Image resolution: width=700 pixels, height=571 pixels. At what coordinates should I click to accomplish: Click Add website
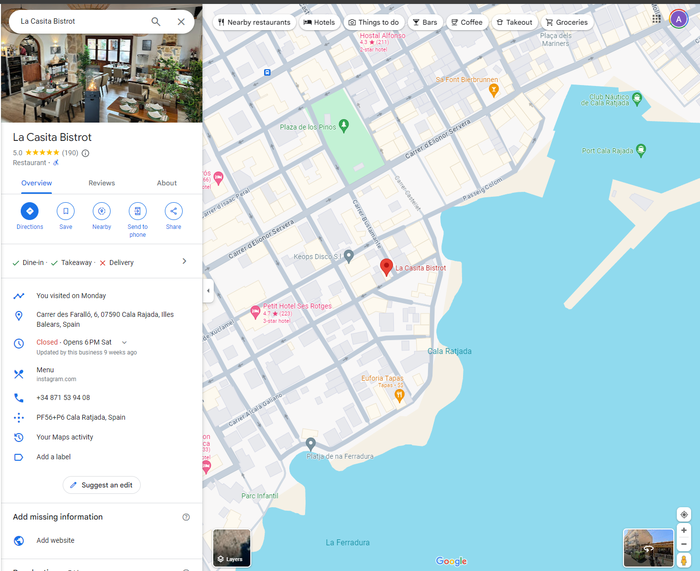[x=102, y=540]
